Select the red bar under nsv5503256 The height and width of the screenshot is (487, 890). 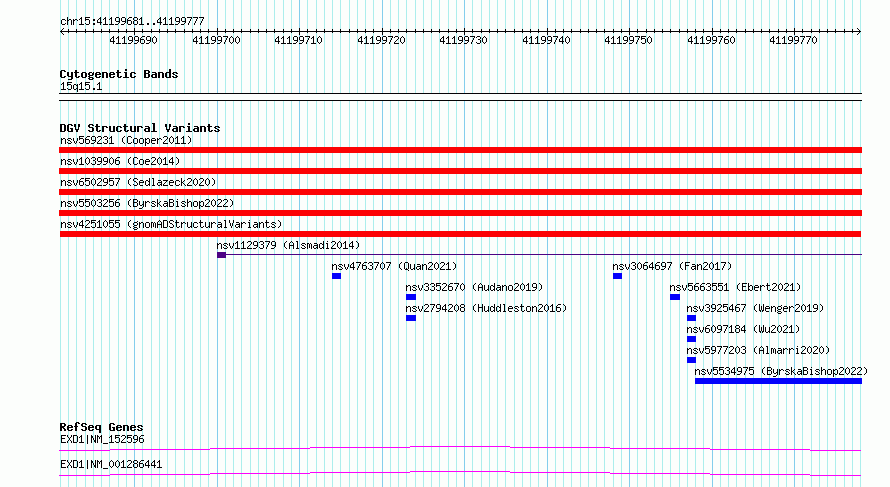pos(460,213)
